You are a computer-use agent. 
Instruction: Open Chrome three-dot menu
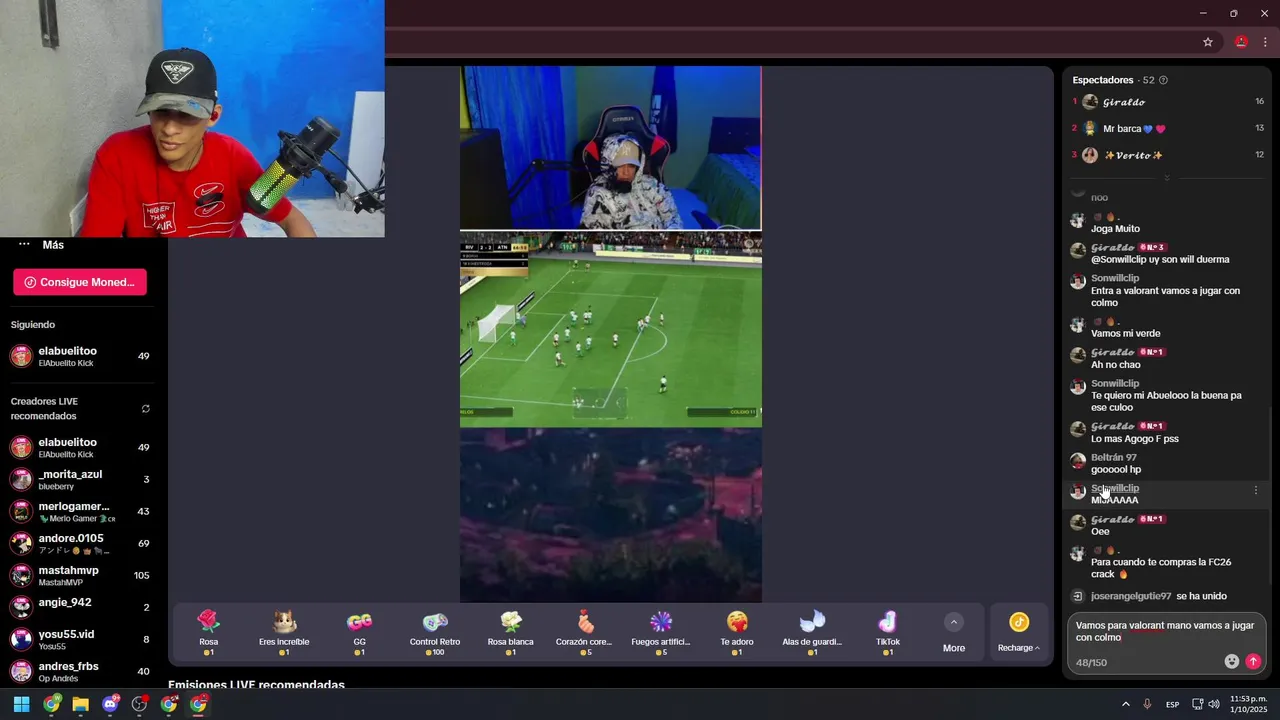(x=1265, y=42)
